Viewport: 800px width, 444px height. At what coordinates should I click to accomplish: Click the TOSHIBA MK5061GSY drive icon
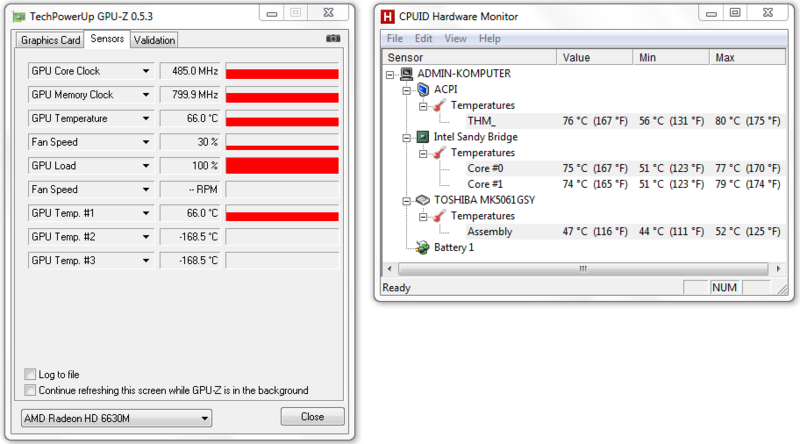click(423, 200)
